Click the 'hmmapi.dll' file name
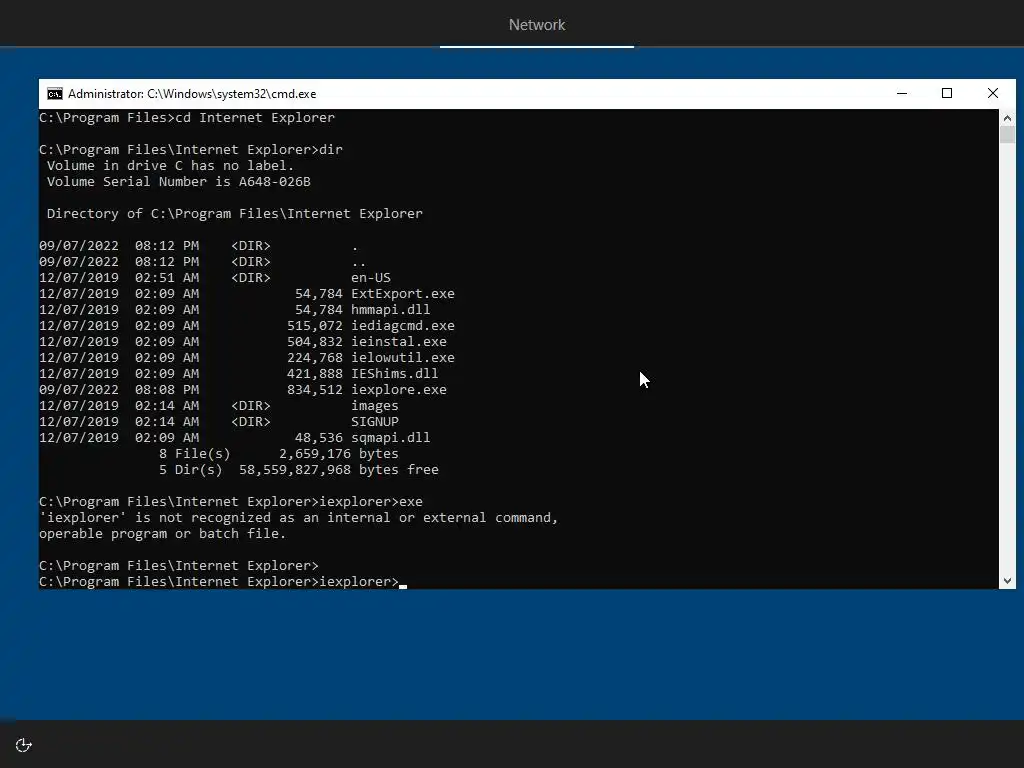1024x768 pixels. click(391, 310)
